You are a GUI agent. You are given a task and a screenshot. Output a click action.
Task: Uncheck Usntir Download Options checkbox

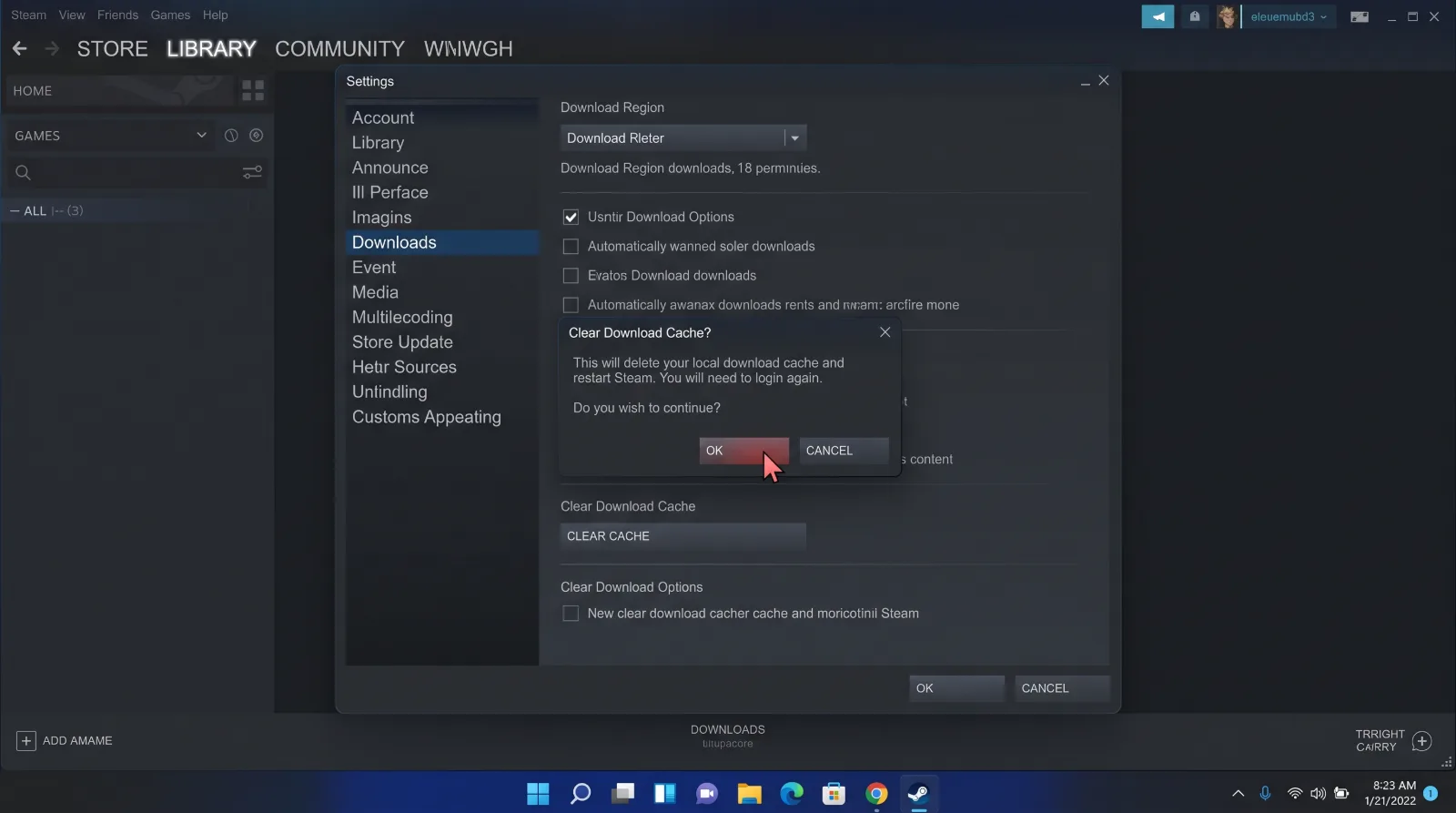(x=571, y=217)
